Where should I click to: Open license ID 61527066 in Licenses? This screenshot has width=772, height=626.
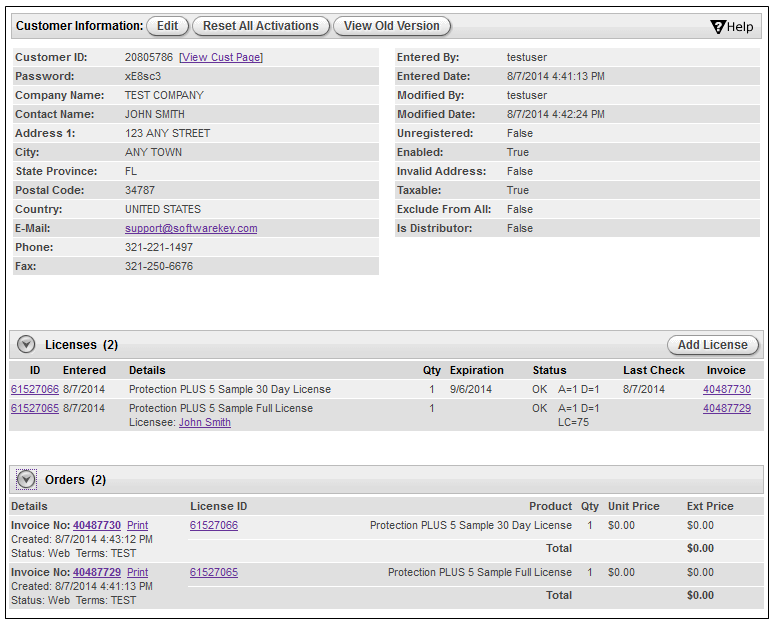(35, 390)
